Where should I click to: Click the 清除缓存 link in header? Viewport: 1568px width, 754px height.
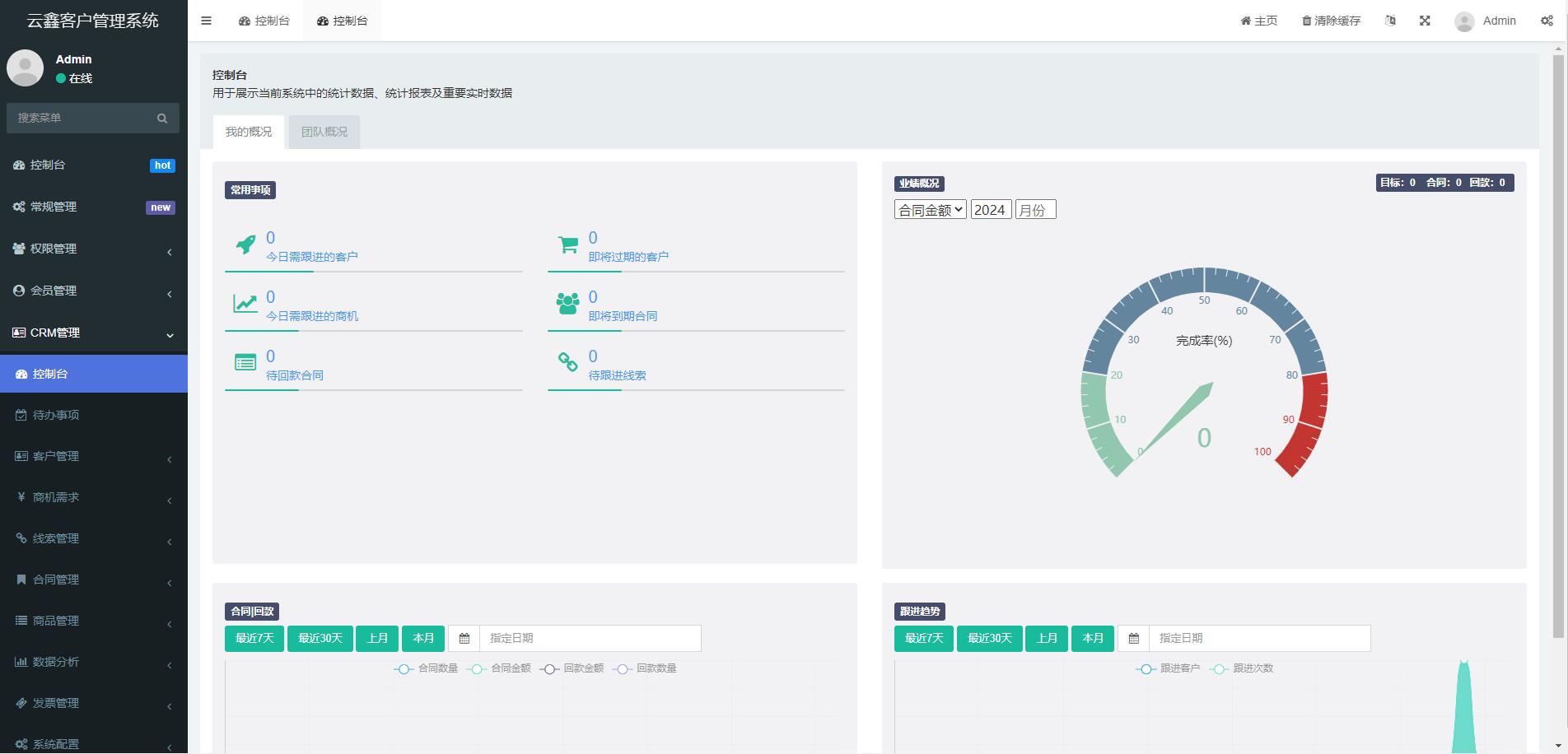[x=1331, y=21]
